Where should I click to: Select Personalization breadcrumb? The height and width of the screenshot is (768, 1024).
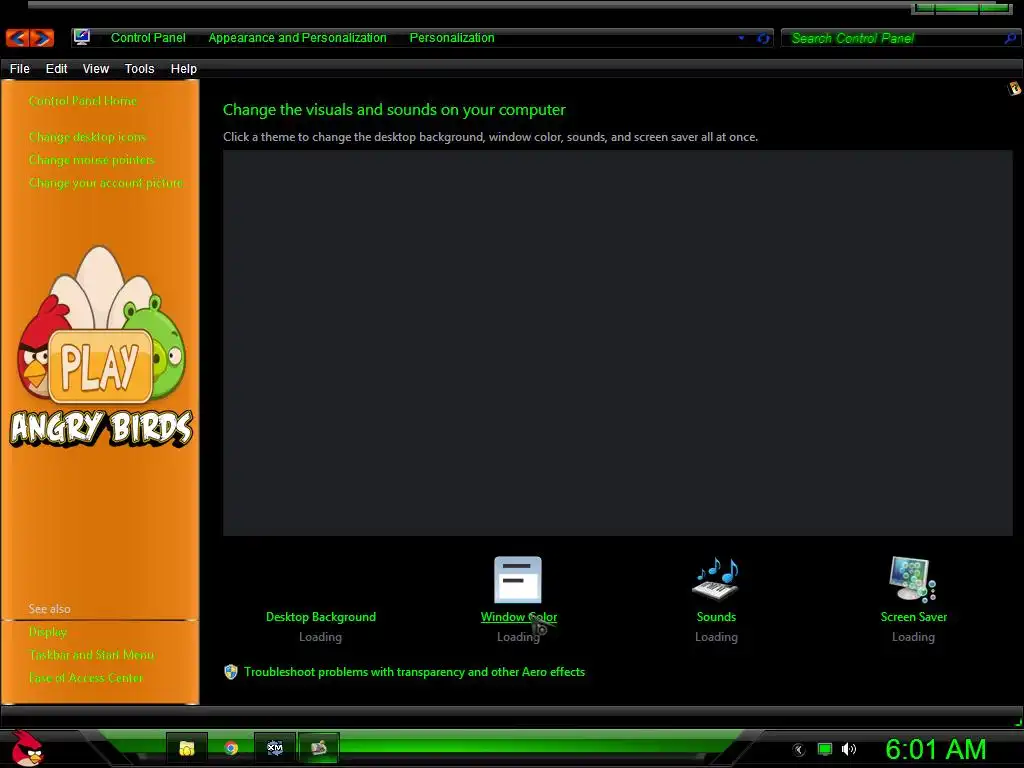(x=452, y=38)
